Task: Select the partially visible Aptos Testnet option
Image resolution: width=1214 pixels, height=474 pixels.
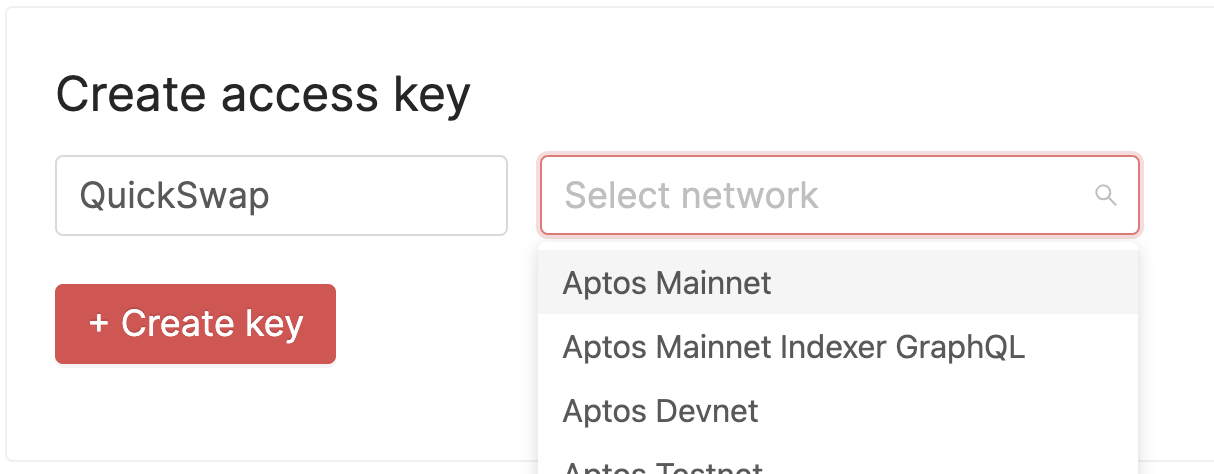Action: coord(662,467)
